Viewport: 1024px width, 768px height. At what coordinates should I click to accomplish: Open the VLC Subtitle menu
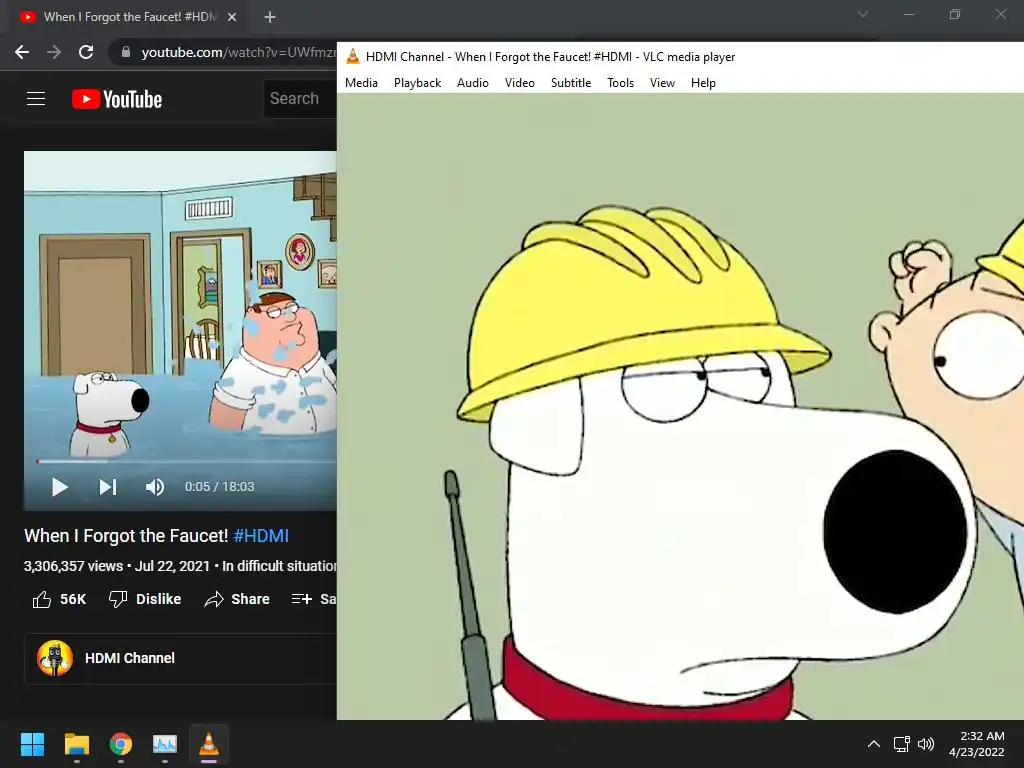pyautogui.click(x=571, y=83)
